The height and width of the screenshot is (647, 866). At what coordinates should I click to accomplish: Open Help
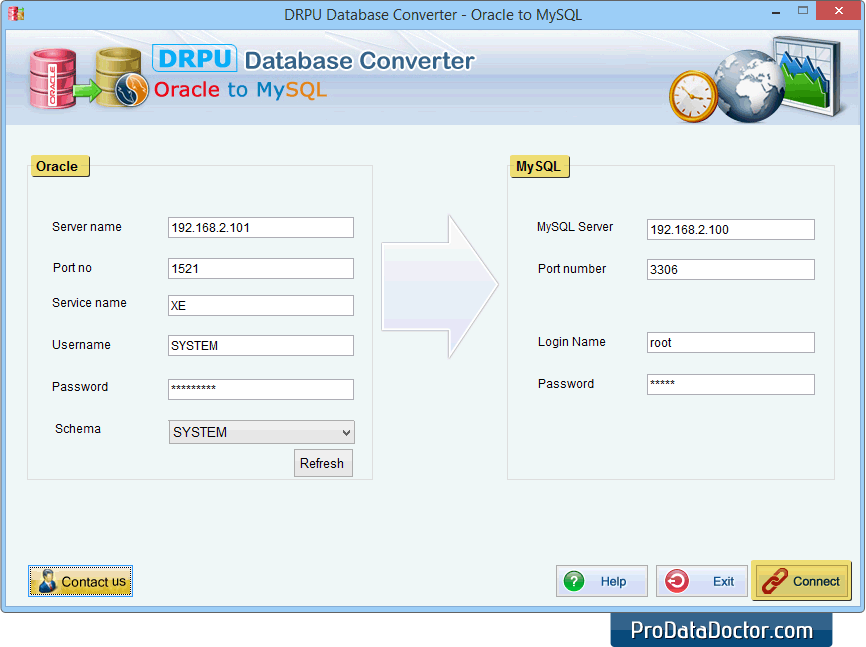click(x=601, y=581)
